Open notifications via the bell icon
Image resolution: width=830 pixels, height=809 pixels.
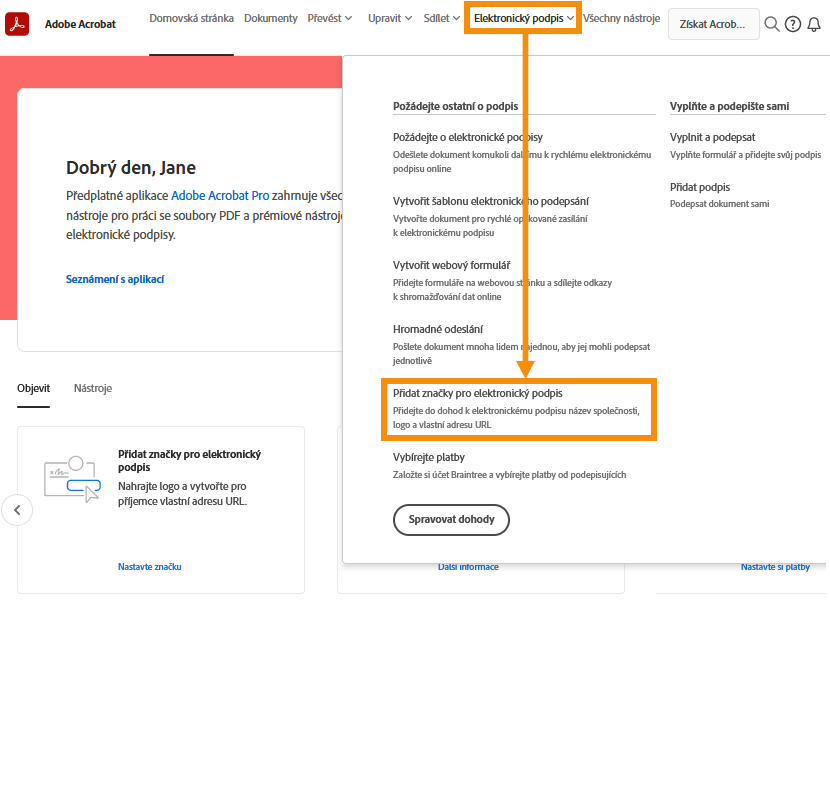point(816,23)
